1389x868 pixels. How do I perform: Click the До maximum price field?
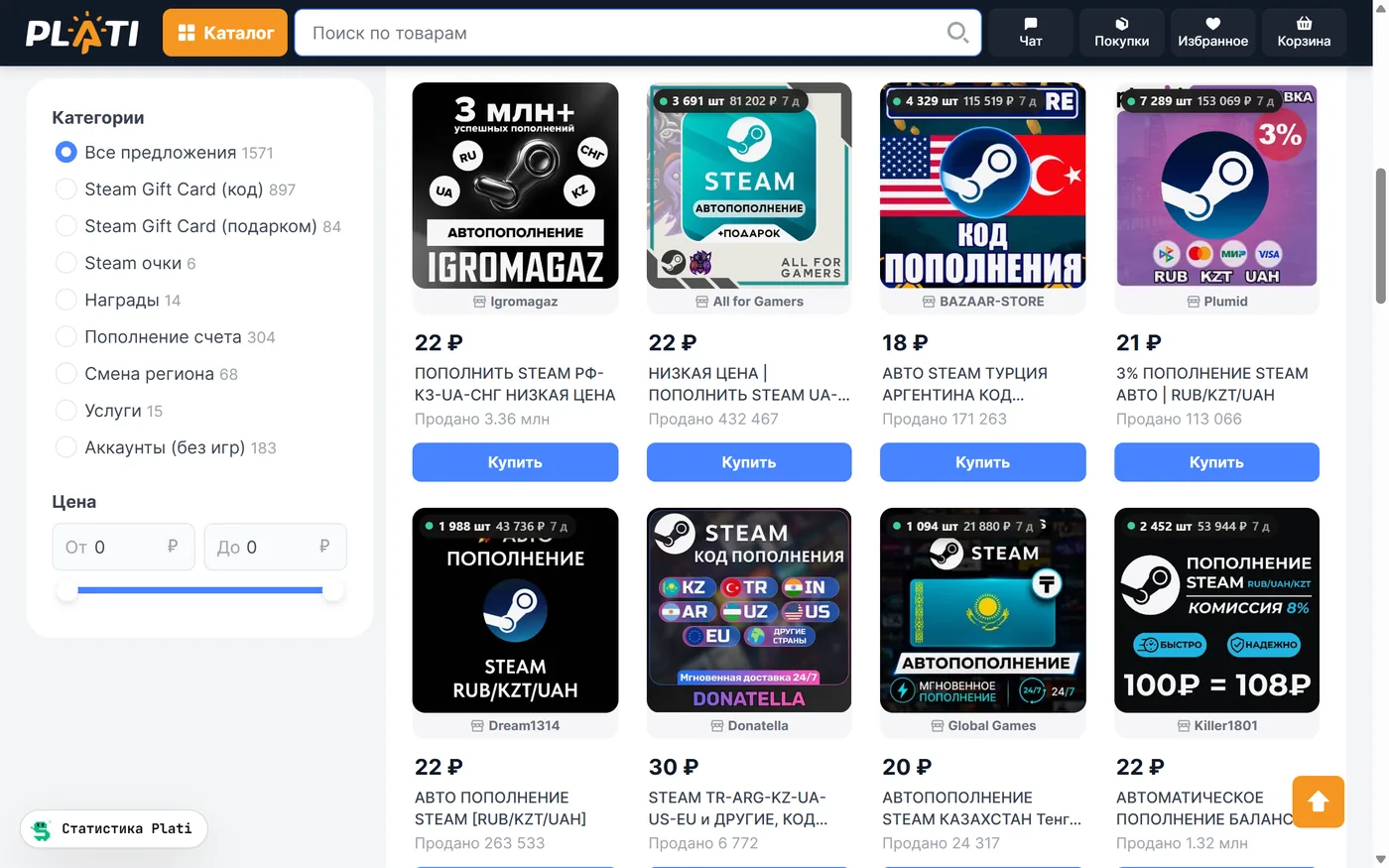tap(275, 547)
